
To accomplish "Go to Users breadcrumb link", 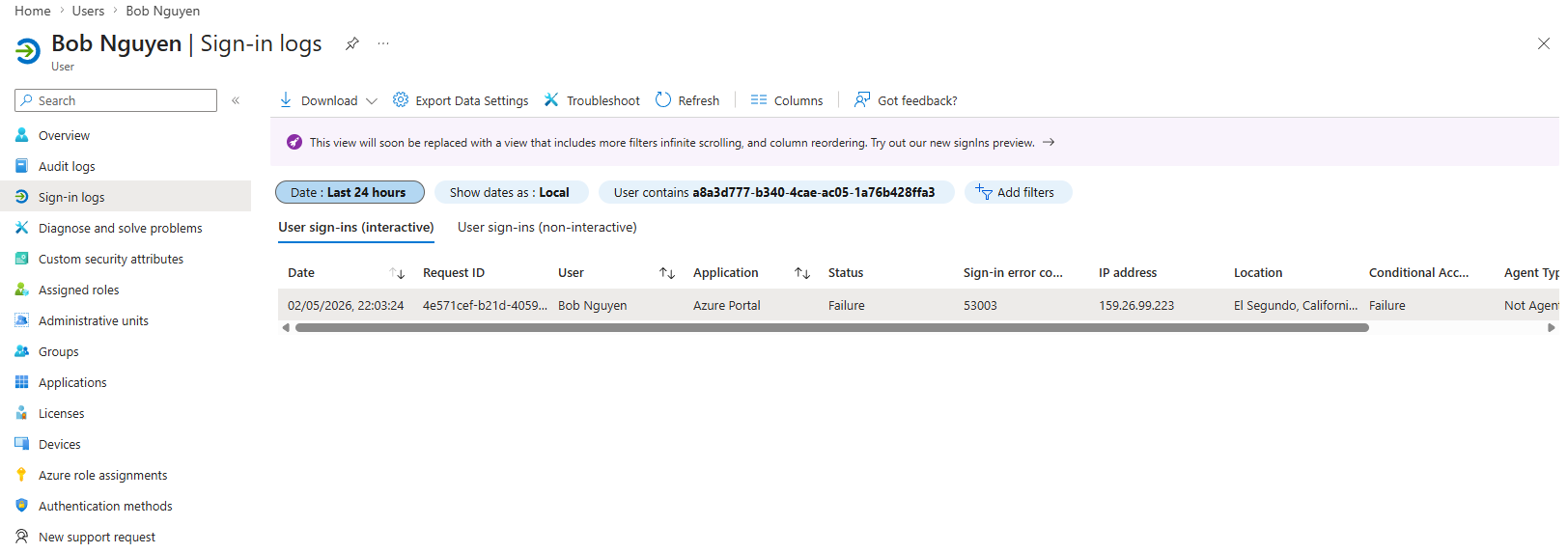I will click(x=88, y=11).
